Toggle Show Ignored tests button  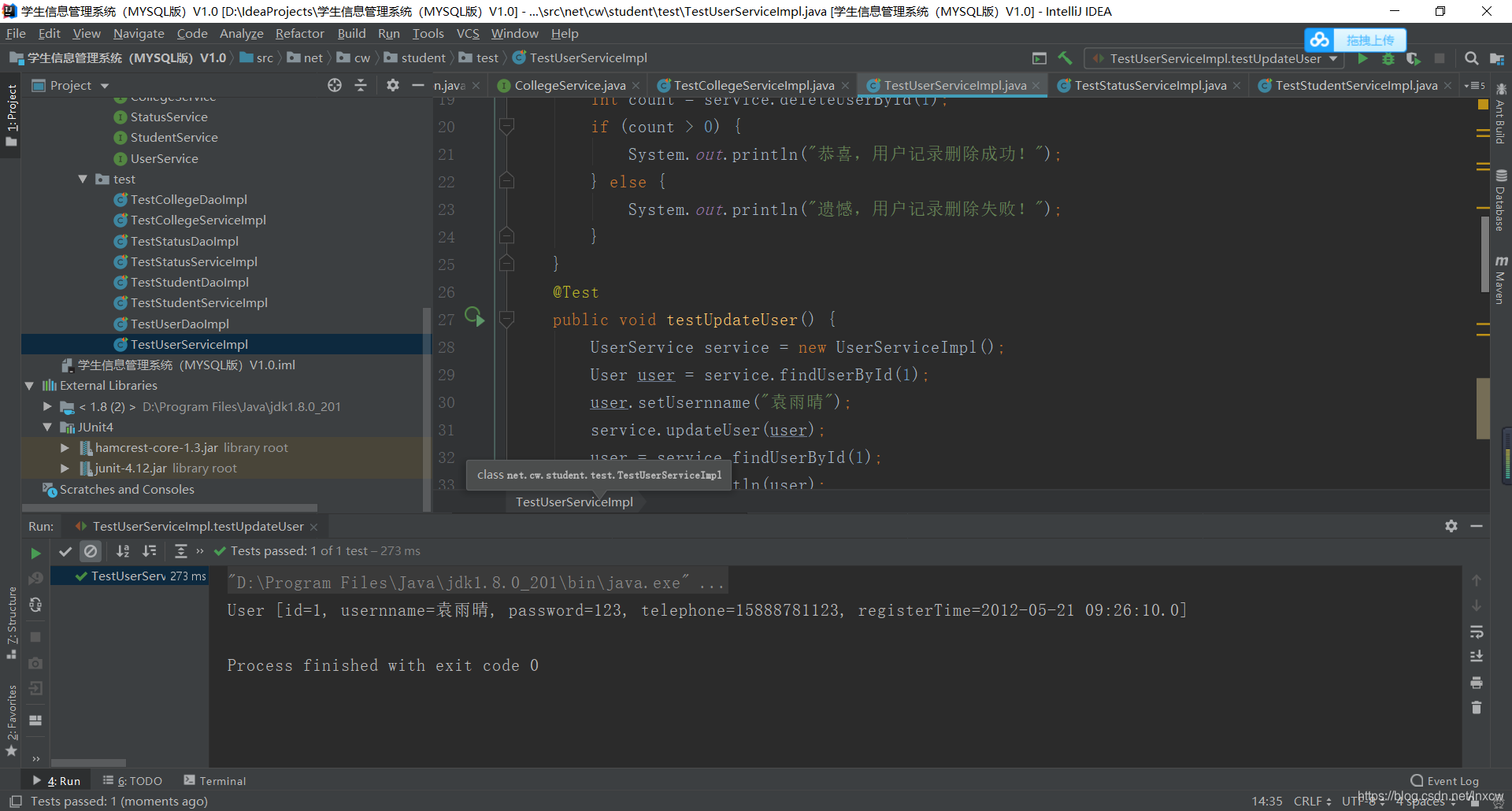coord(91,551)
